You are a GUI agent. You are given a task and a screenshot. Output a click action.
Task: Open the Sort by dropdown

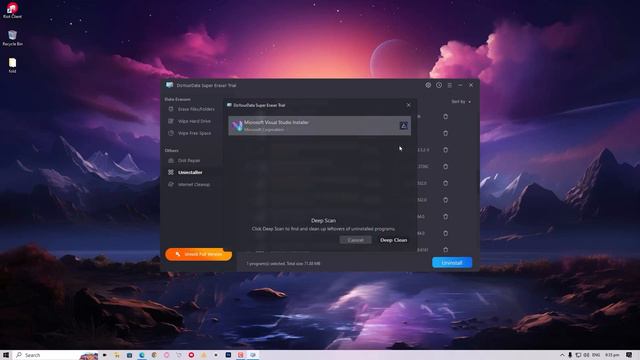(461, 101)
